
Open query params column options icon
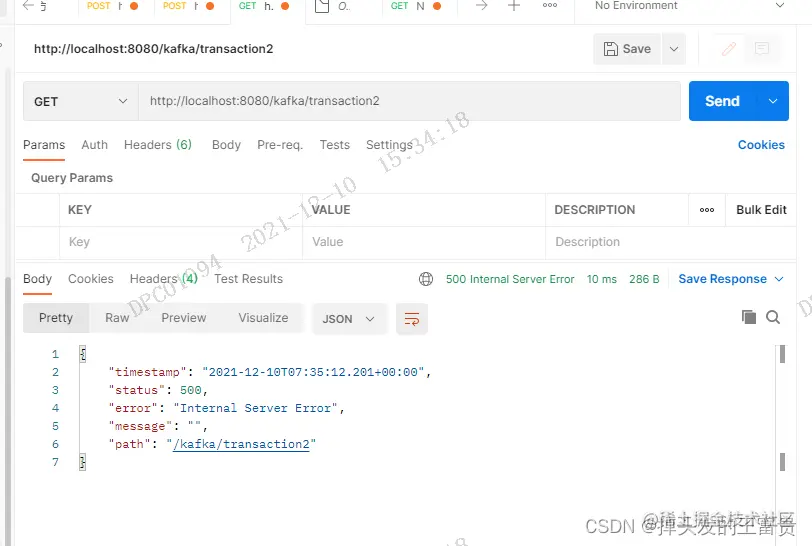[x=707, y=210]
